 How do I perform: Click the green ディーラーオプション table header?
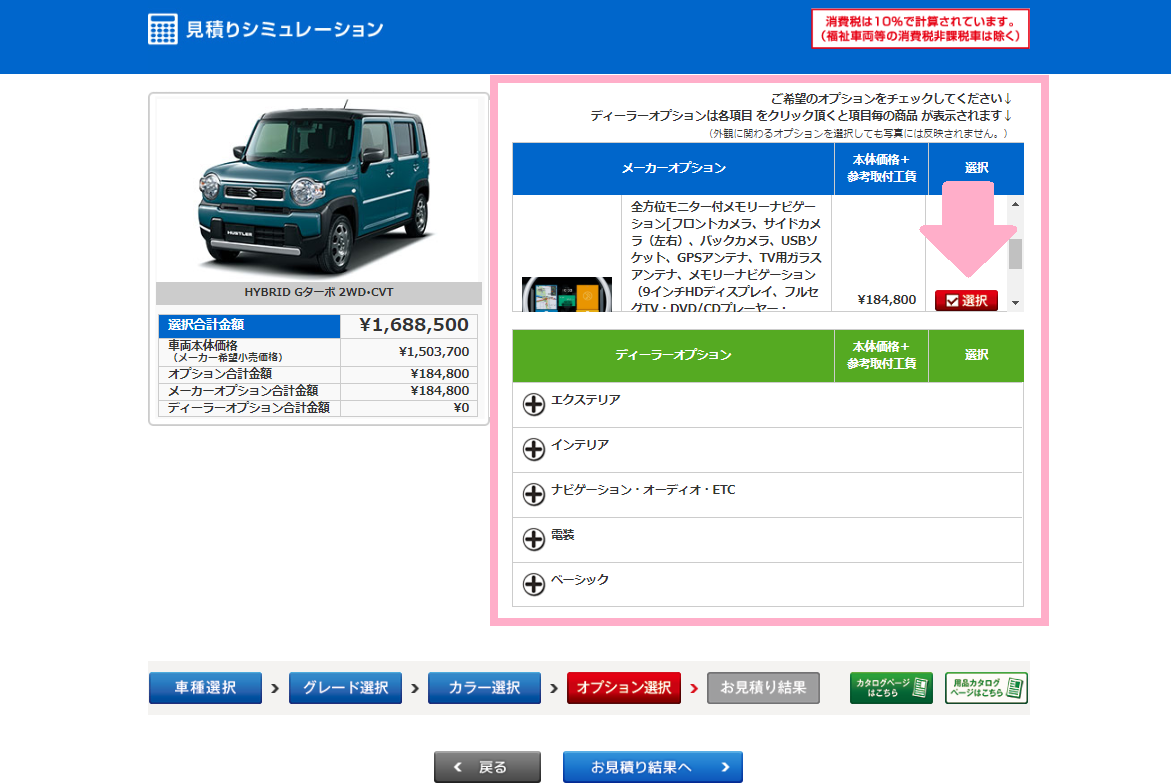point(674,355)
